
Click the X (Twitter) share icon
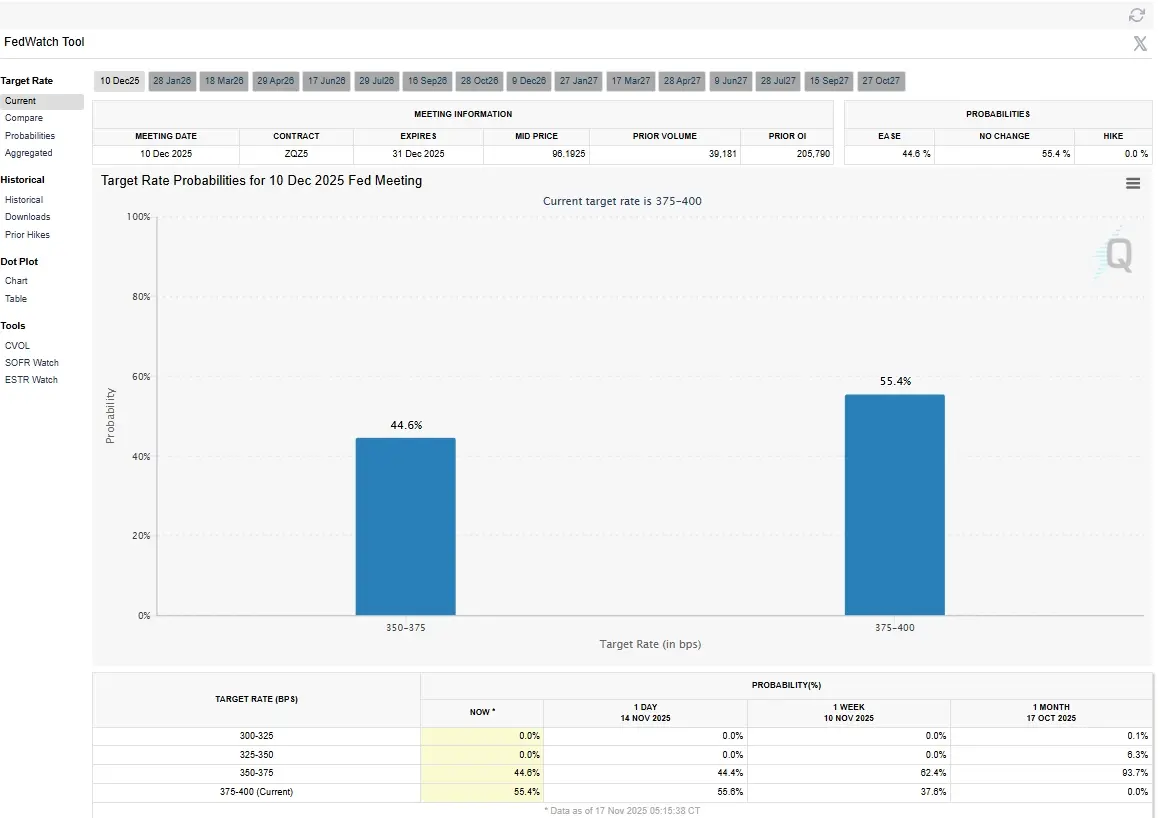pyautogui.click(x=1139, y=43)
